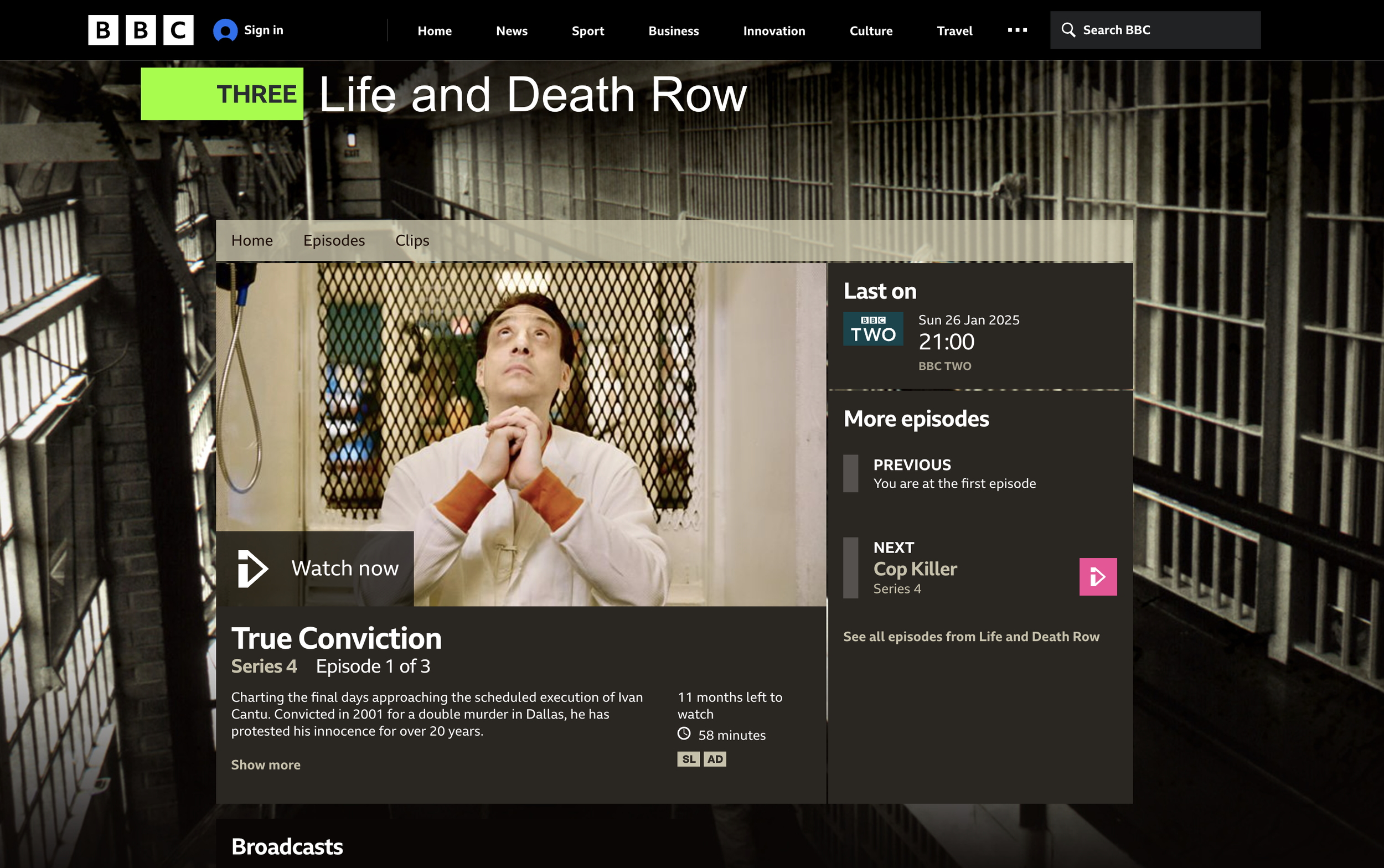This screenshot has height=868, width=1384.
Task: Click the green BBC THREE logo
Action: 222,94
